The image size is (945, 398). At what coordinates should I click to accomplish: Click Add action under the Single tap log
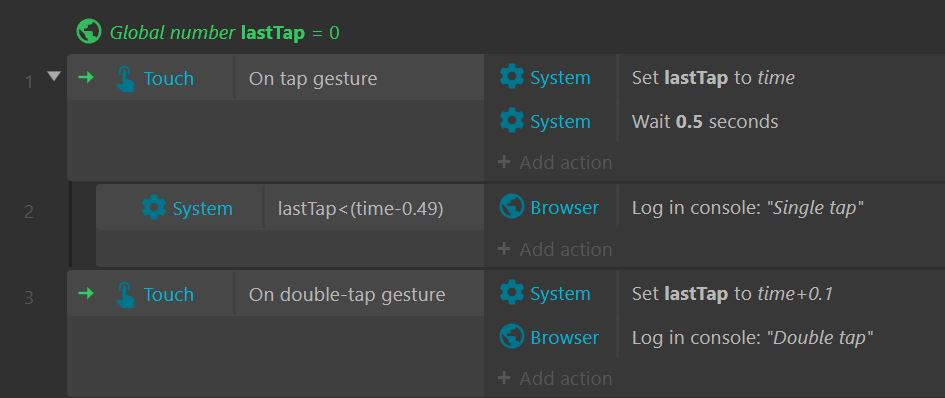(555, 249)
